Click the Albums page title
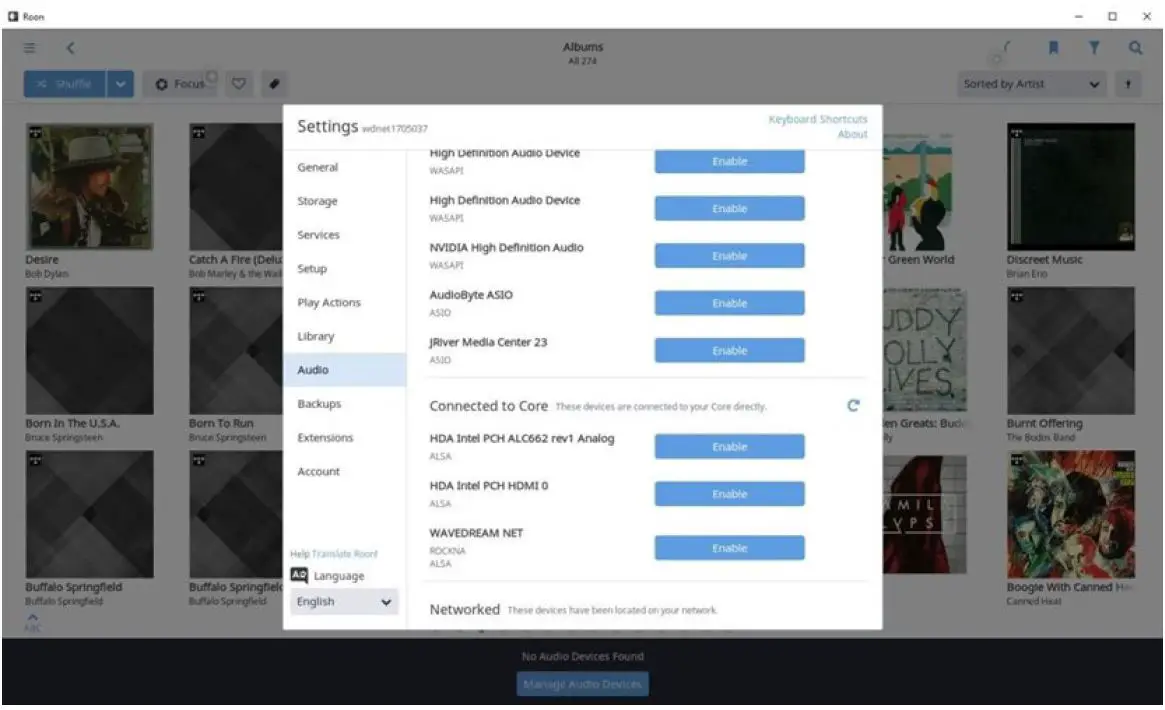The height and width of the screenshot is (710, 1165). (582, 47)
